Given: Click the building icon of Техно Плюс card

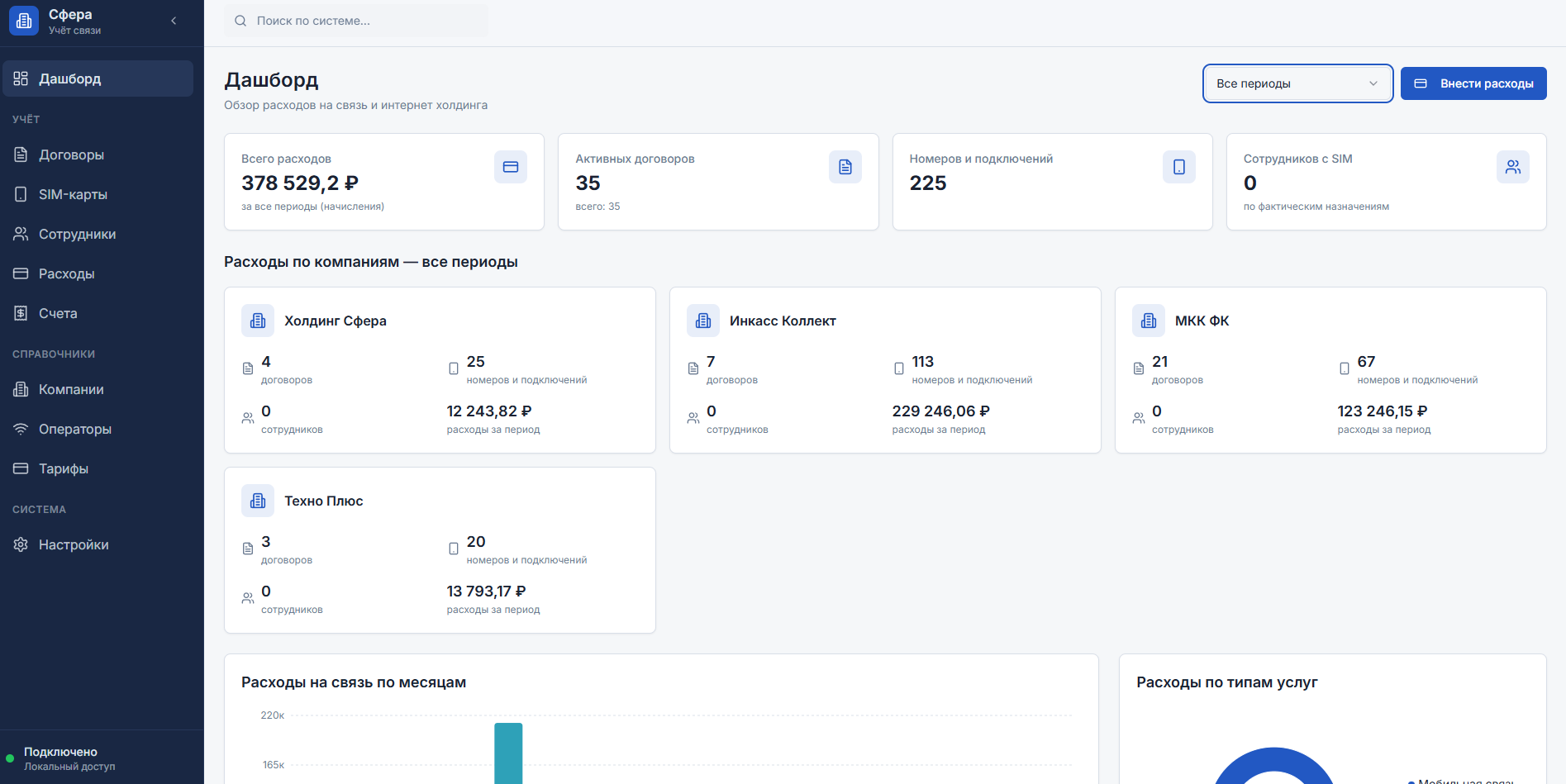Looking at the screenshot, I should tap(258, 501).
